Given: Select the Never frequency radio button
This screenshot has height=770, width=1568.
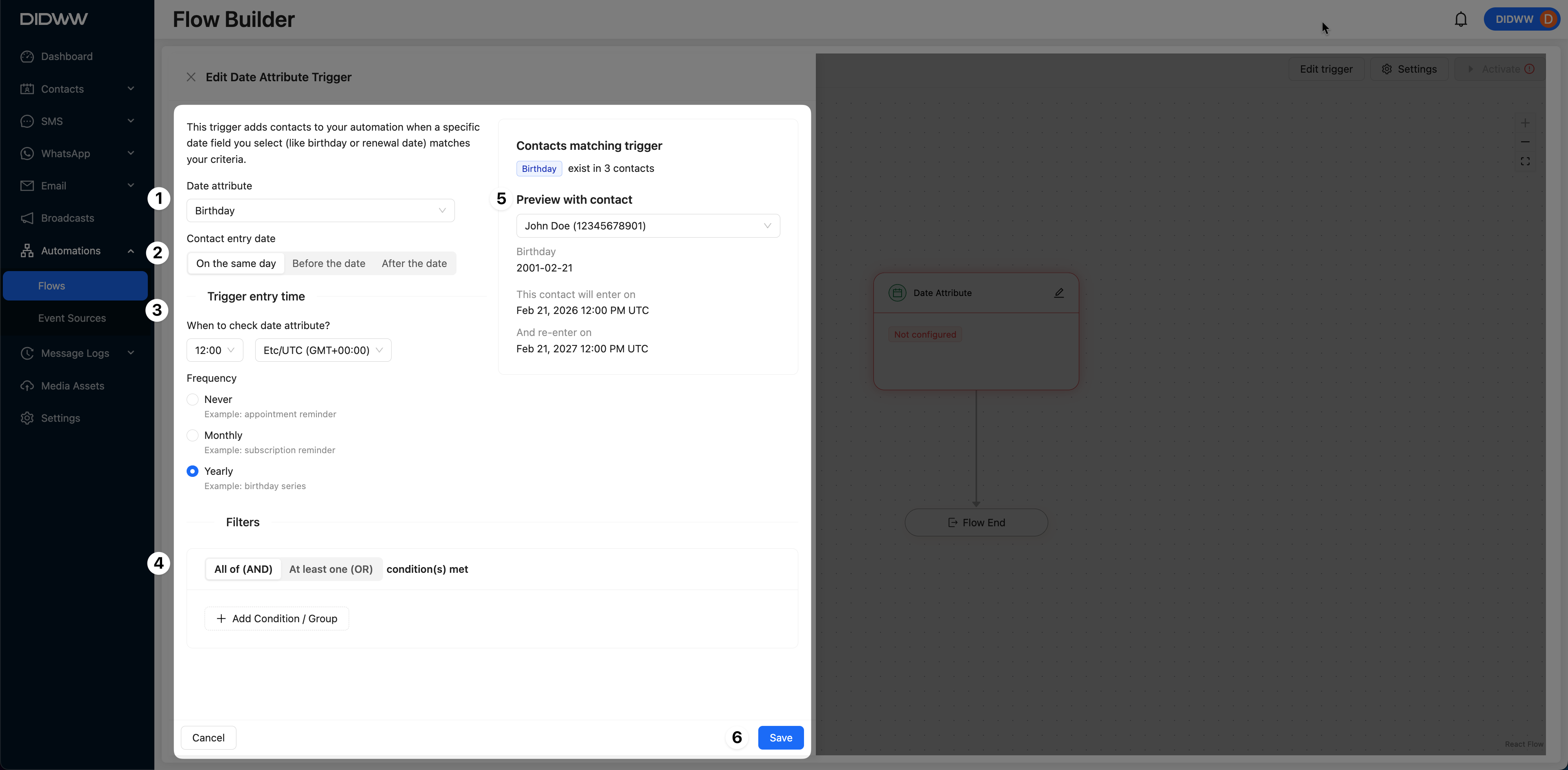Looking at the screenshot, I should [x=192, y=399].
